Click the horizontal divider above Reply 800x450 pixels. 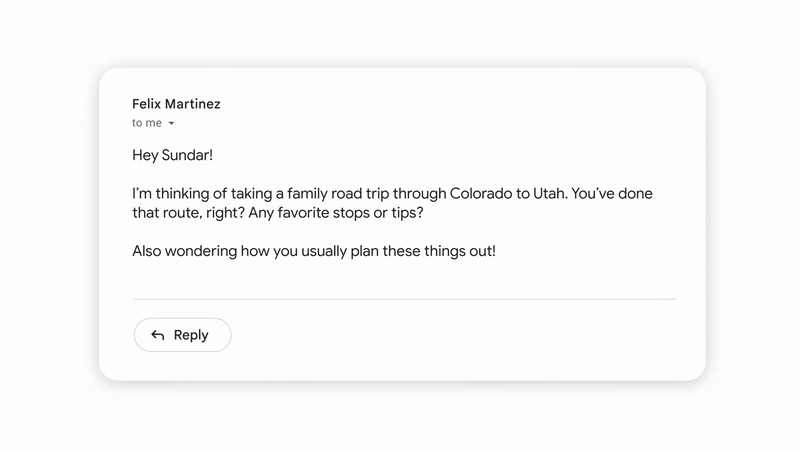404,299
